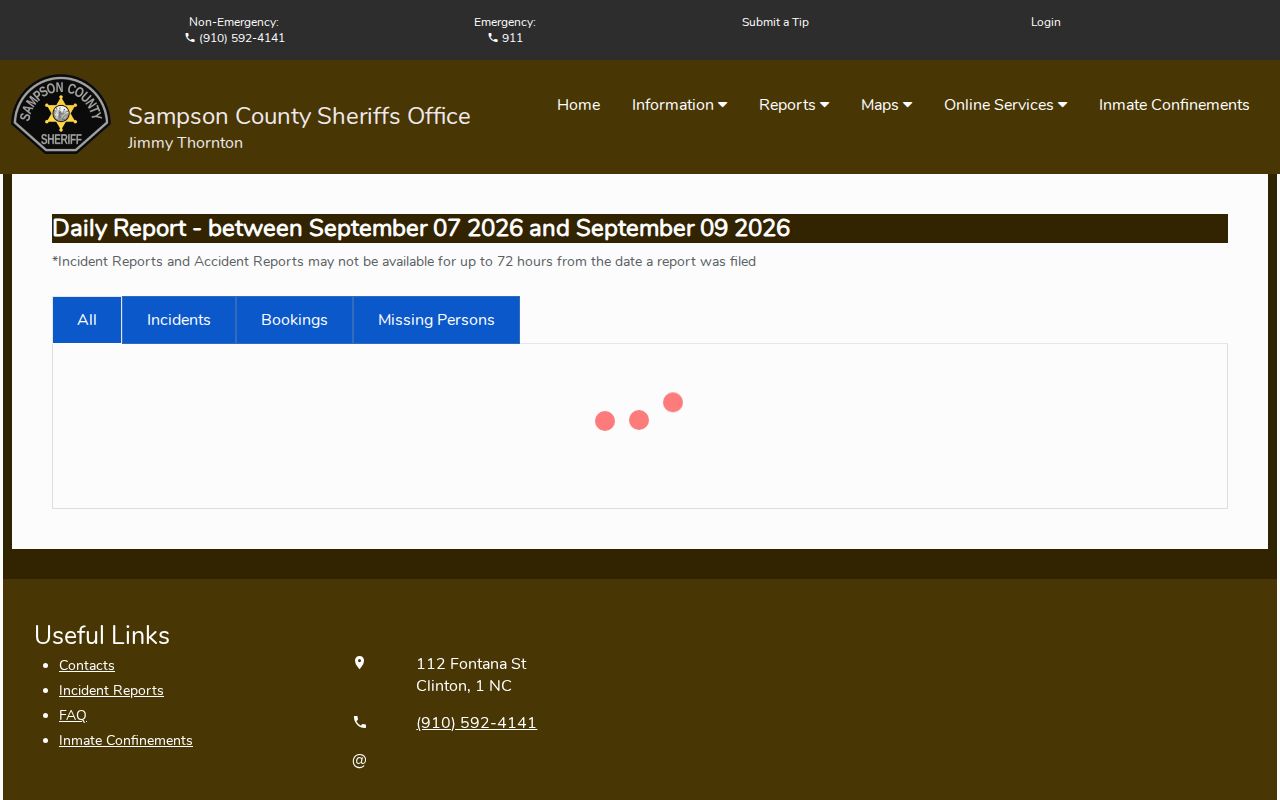This screenshot has height=800, width=1280.
Task: Open the Online Services dropdown
Action: (1005, 105)
